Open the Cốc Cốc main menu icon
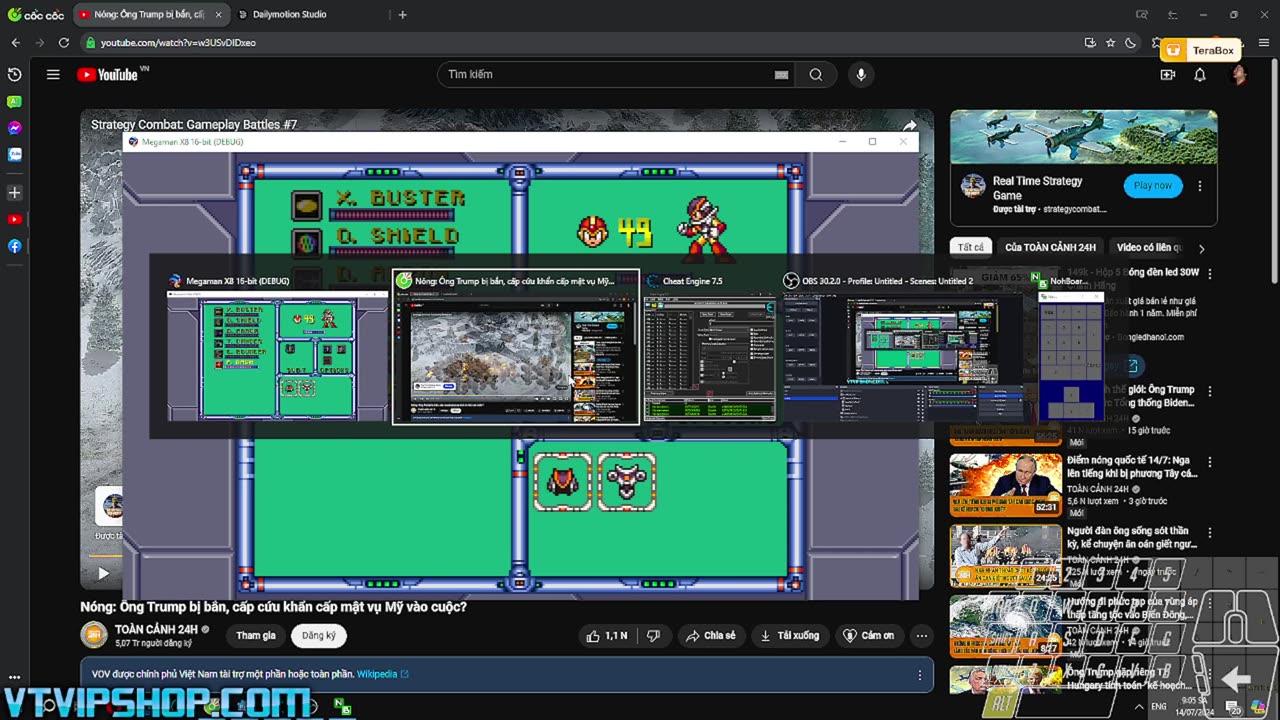Viewport: 1280px width, 720px height. [x=1264, y=43]
